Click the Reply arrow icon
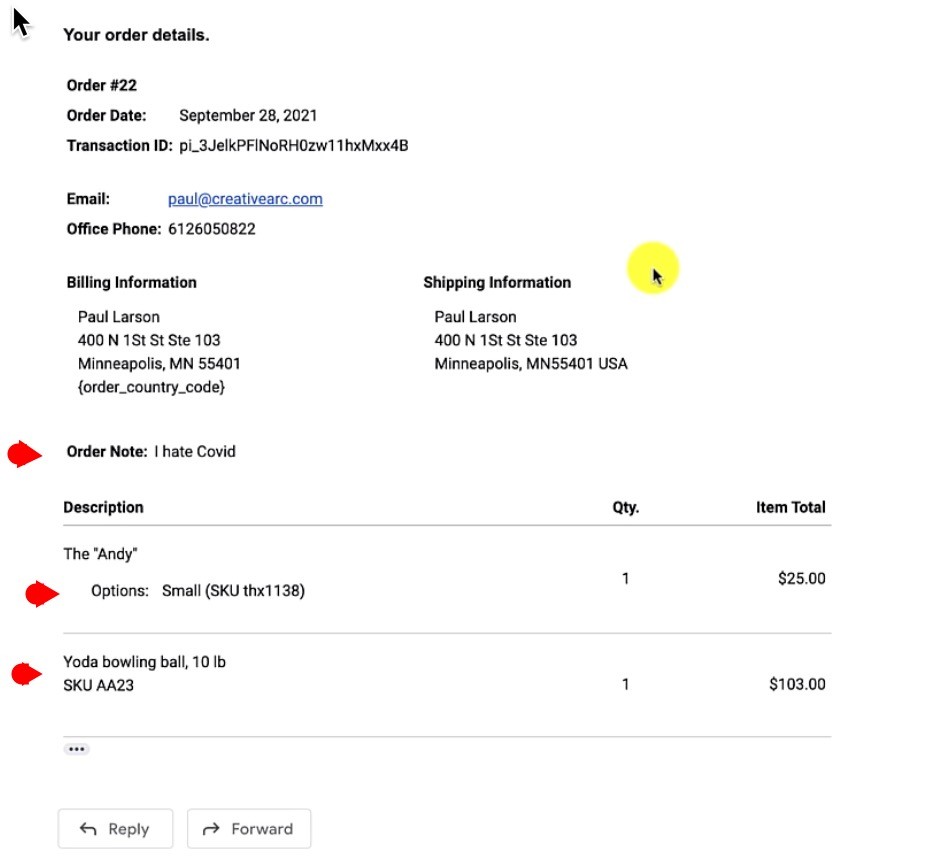The height and width of the screenshot is (868, 938). [88, 828]
